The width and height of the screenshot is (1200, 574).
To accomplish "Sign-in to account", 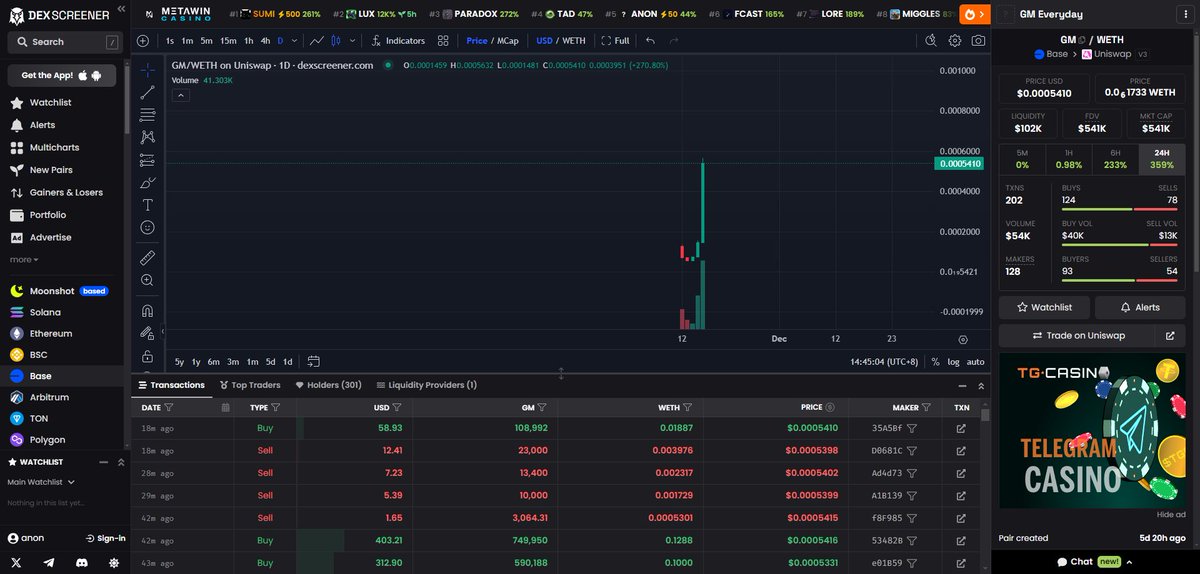I will click(105, 538).
